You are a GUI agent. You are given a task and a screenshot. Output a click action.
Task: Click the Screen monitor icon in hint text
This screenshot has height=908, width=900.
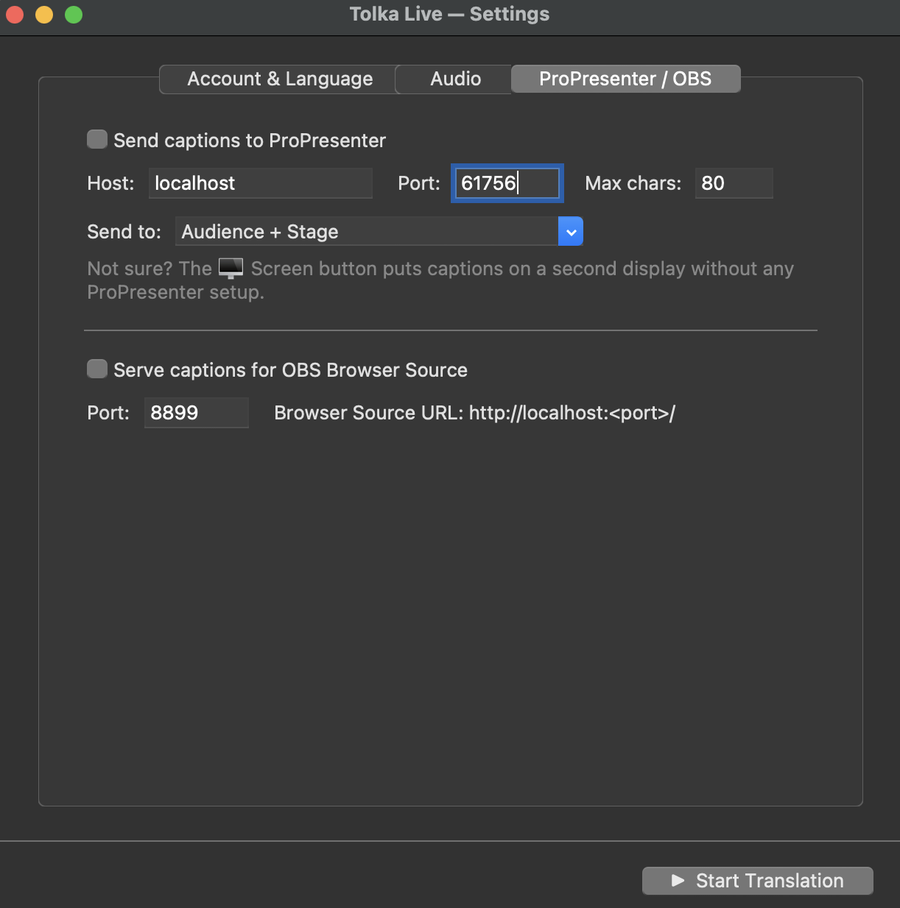(x=231, y=268)
